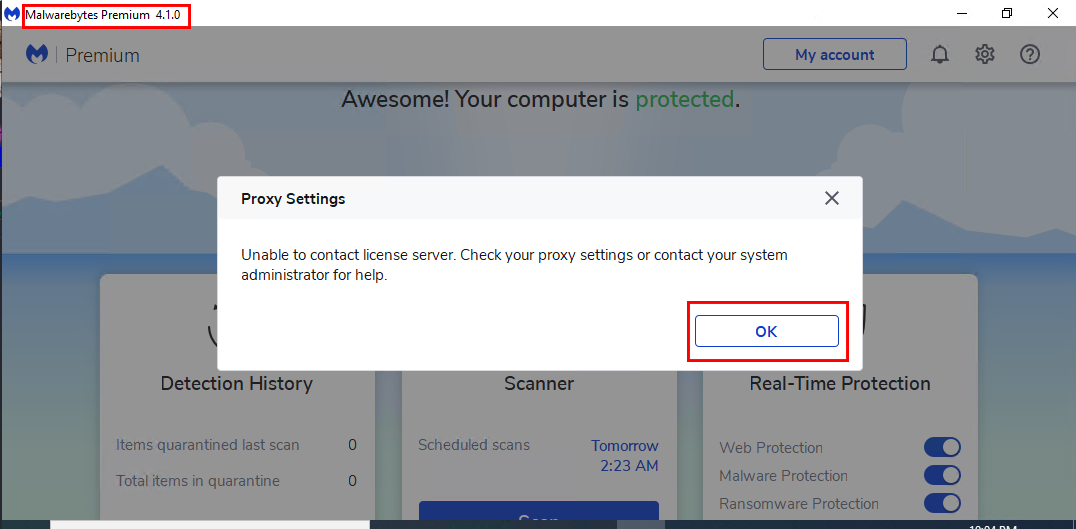
Task: Turn off Ransomware Protection toggle
Action: pyautogui.click(x=942, y=503)
